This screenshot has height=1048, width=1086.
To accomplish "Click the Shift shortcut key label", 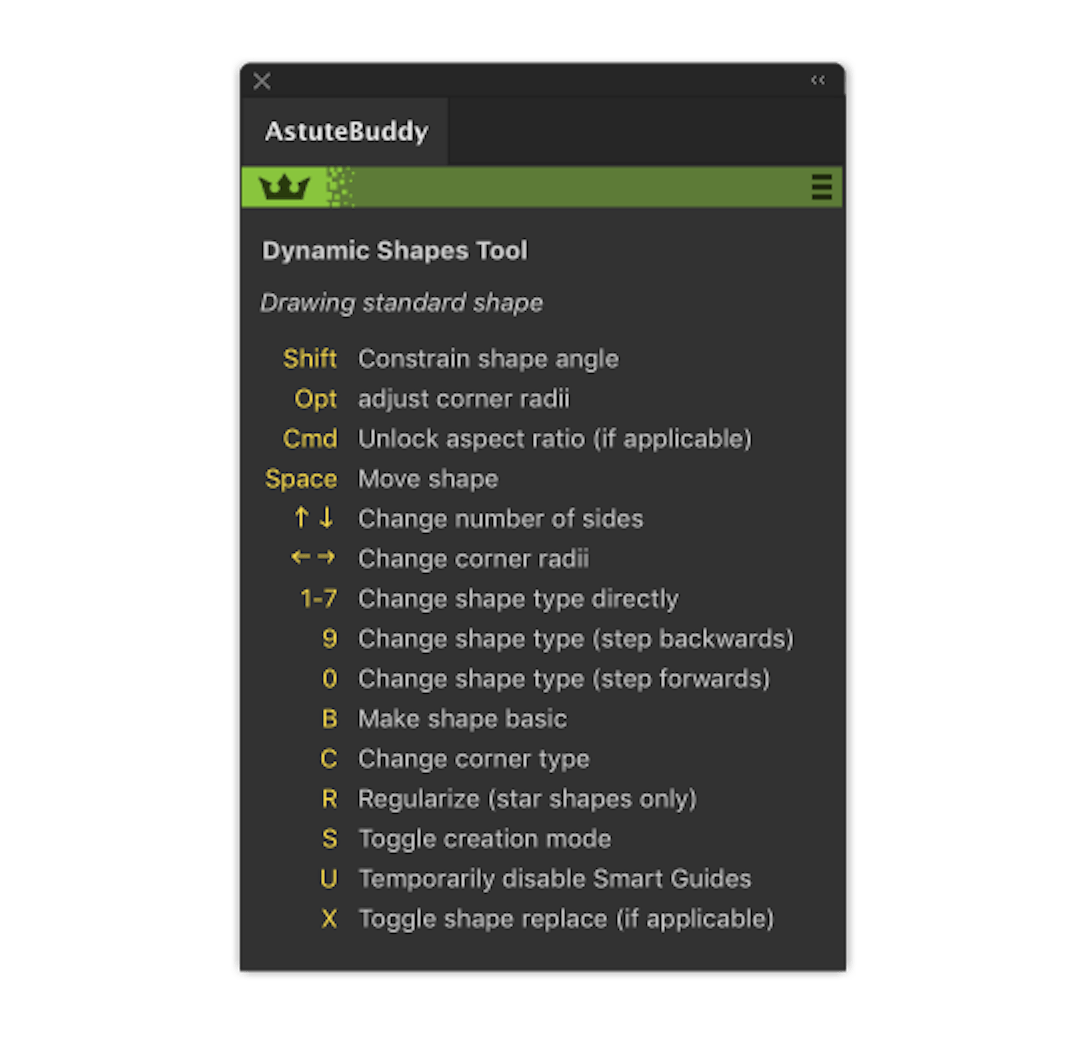I will click(x=310, y=358).
